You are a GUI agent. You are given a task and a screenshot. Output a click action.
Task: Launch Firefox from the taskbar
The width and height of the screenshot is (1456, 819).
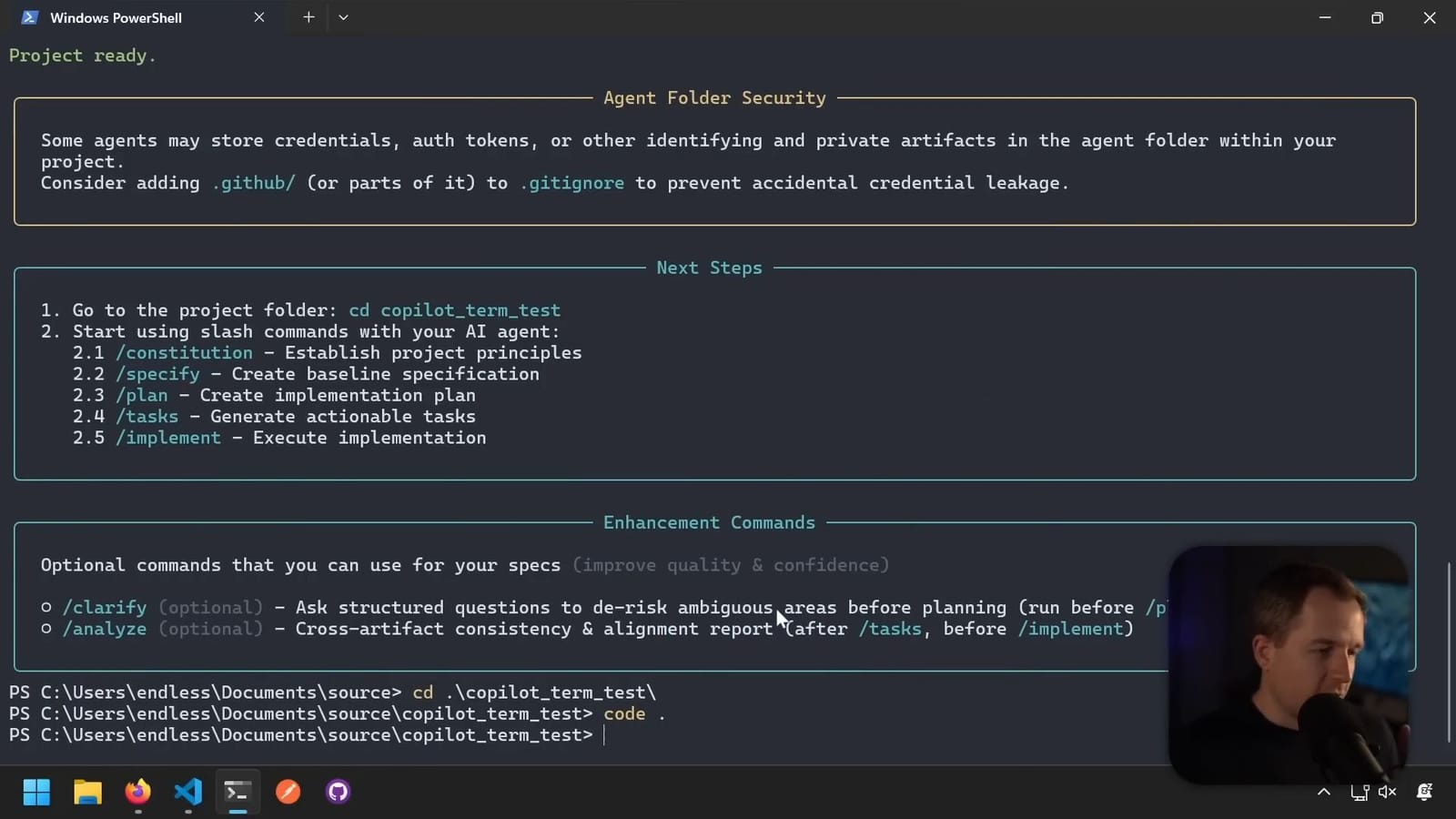tap(137, 792)
